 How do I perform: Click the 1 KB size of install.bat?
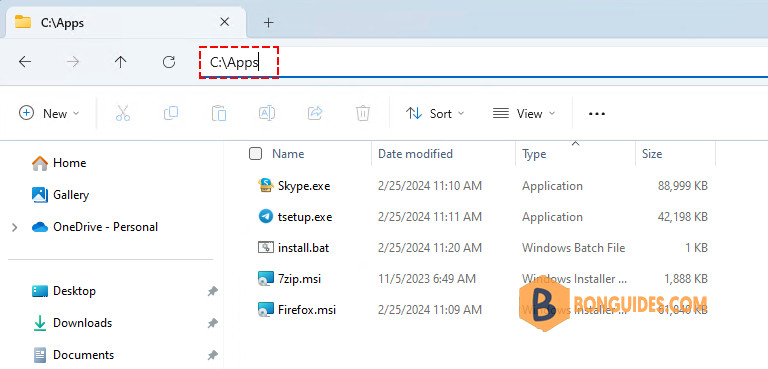tap(696, 248)
